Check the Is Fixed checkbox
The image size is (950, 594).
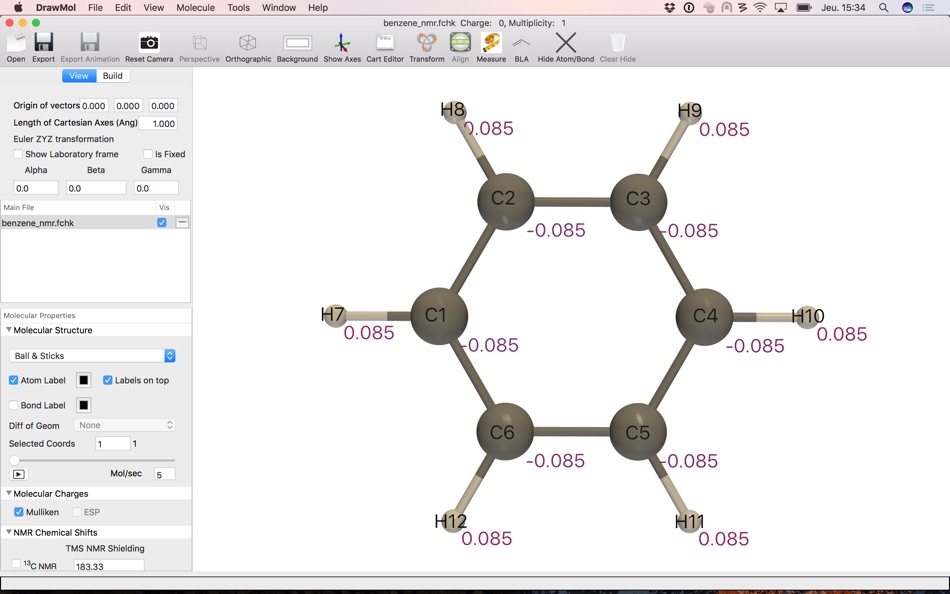tap(148, 154)
